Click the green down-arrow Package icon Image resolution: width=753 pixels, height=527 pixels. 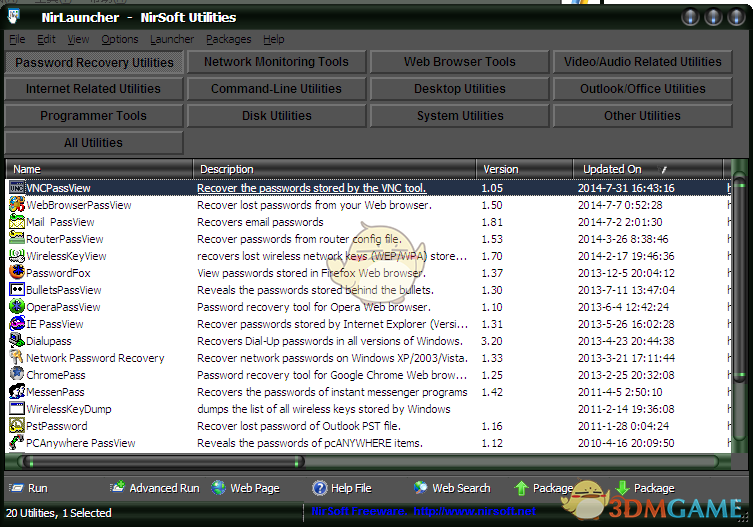622,488
